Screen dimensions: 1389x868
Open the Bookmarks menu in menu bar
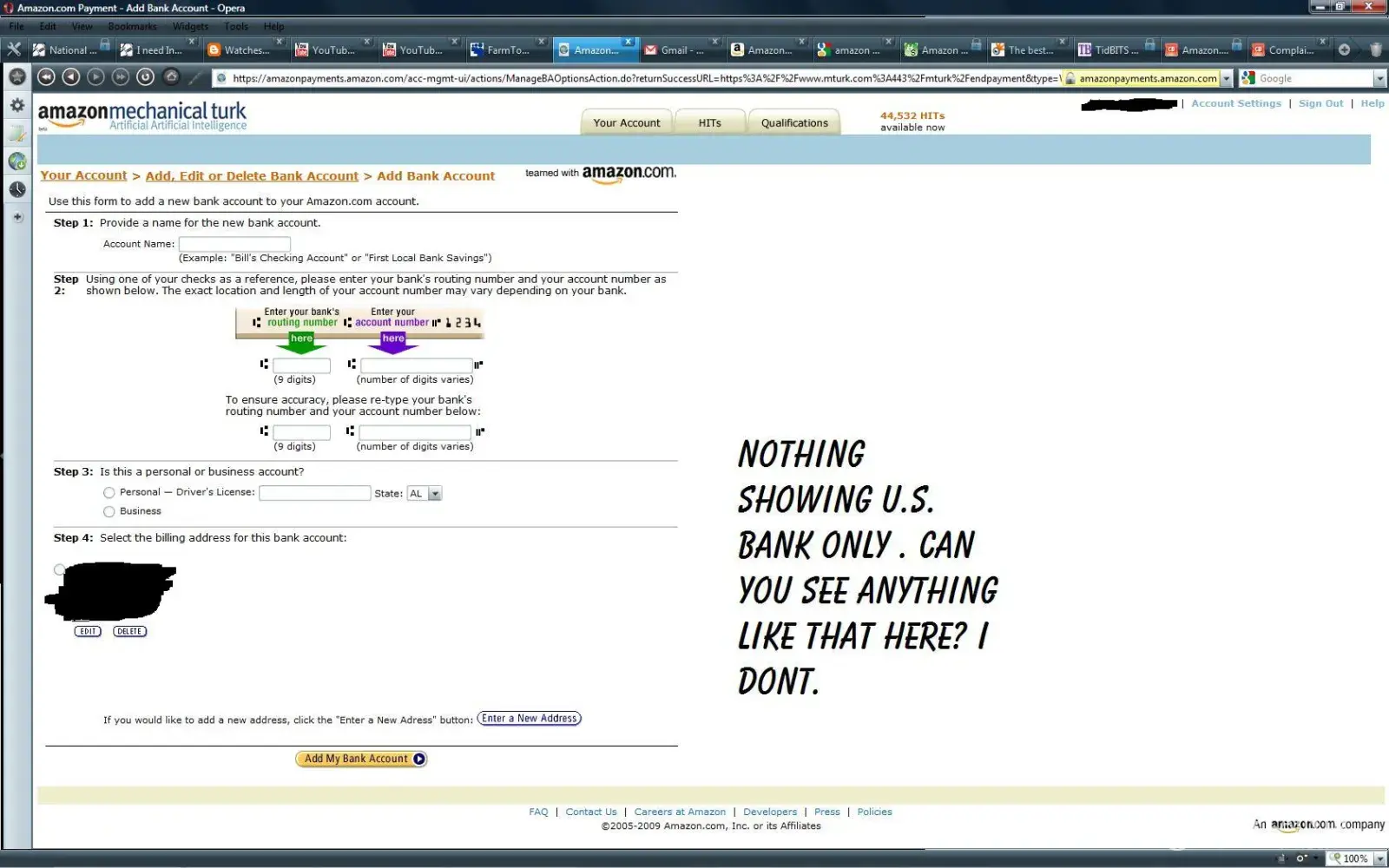pyautogui.click(x=132, y=26)
